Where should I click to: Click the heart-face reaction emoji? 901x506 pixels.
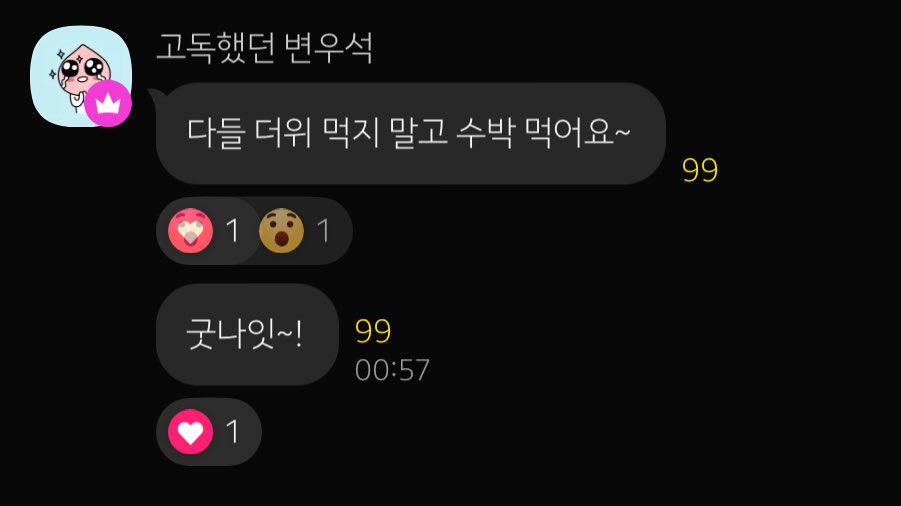tap(190, 230)
